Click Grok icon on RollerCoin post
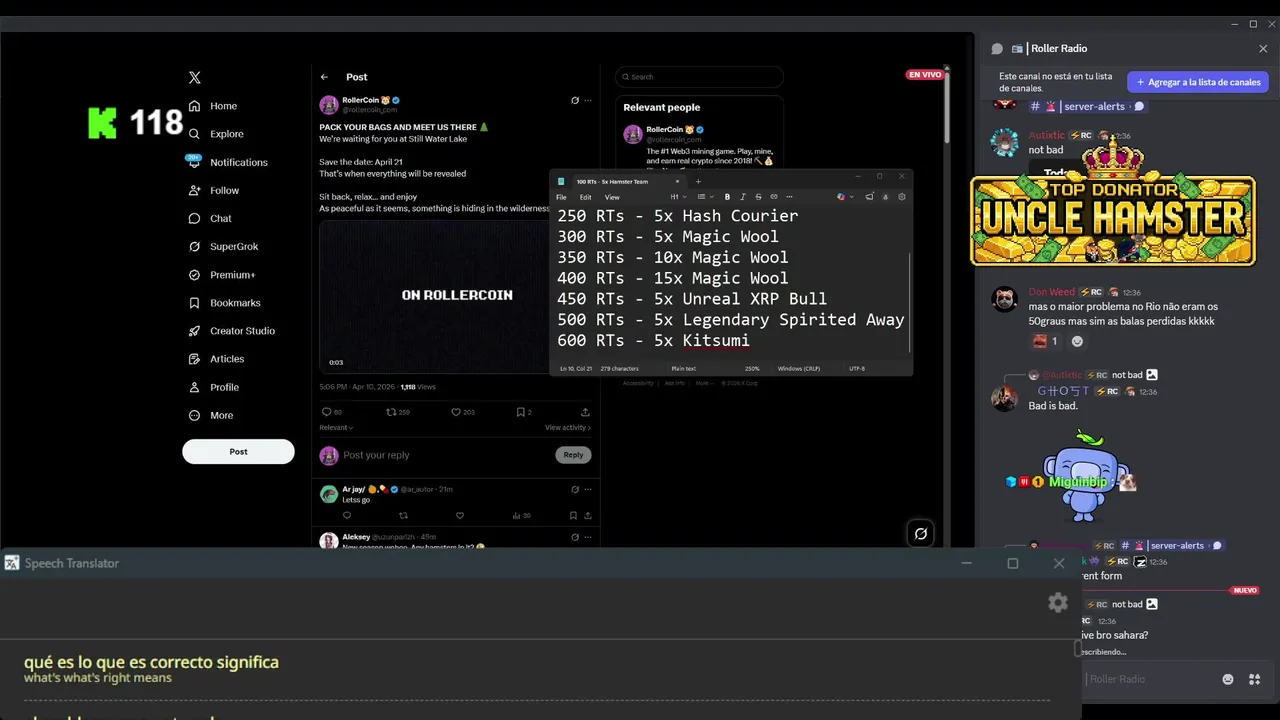 [574, 100]
